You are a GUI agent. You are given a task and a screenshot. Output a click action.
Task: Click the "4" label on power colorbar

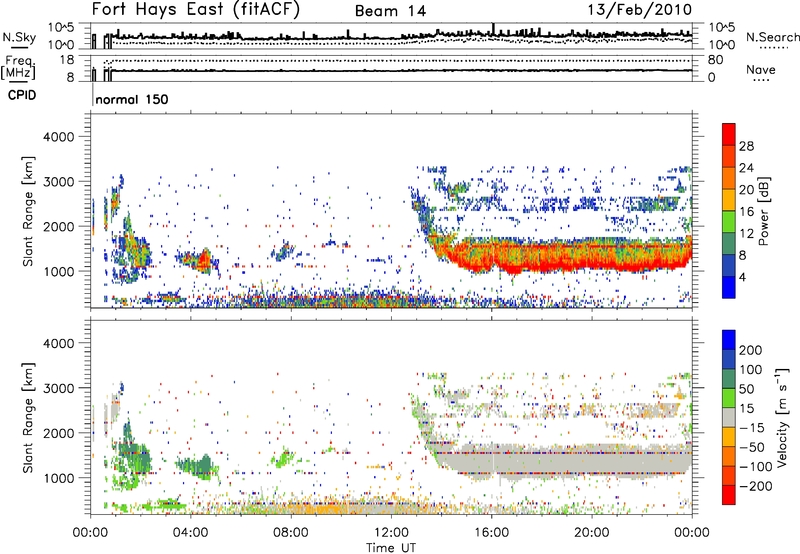tap(742, 277)
